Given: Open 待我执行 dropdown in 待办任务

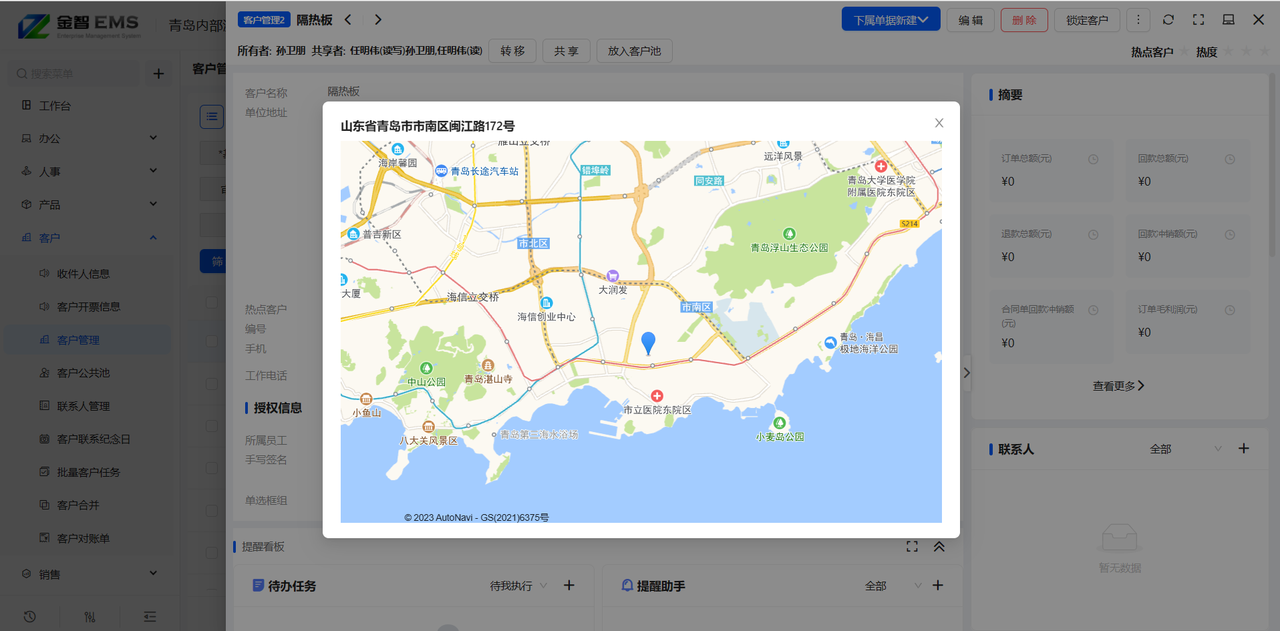Looking at the screenshot, I should 518,586.
